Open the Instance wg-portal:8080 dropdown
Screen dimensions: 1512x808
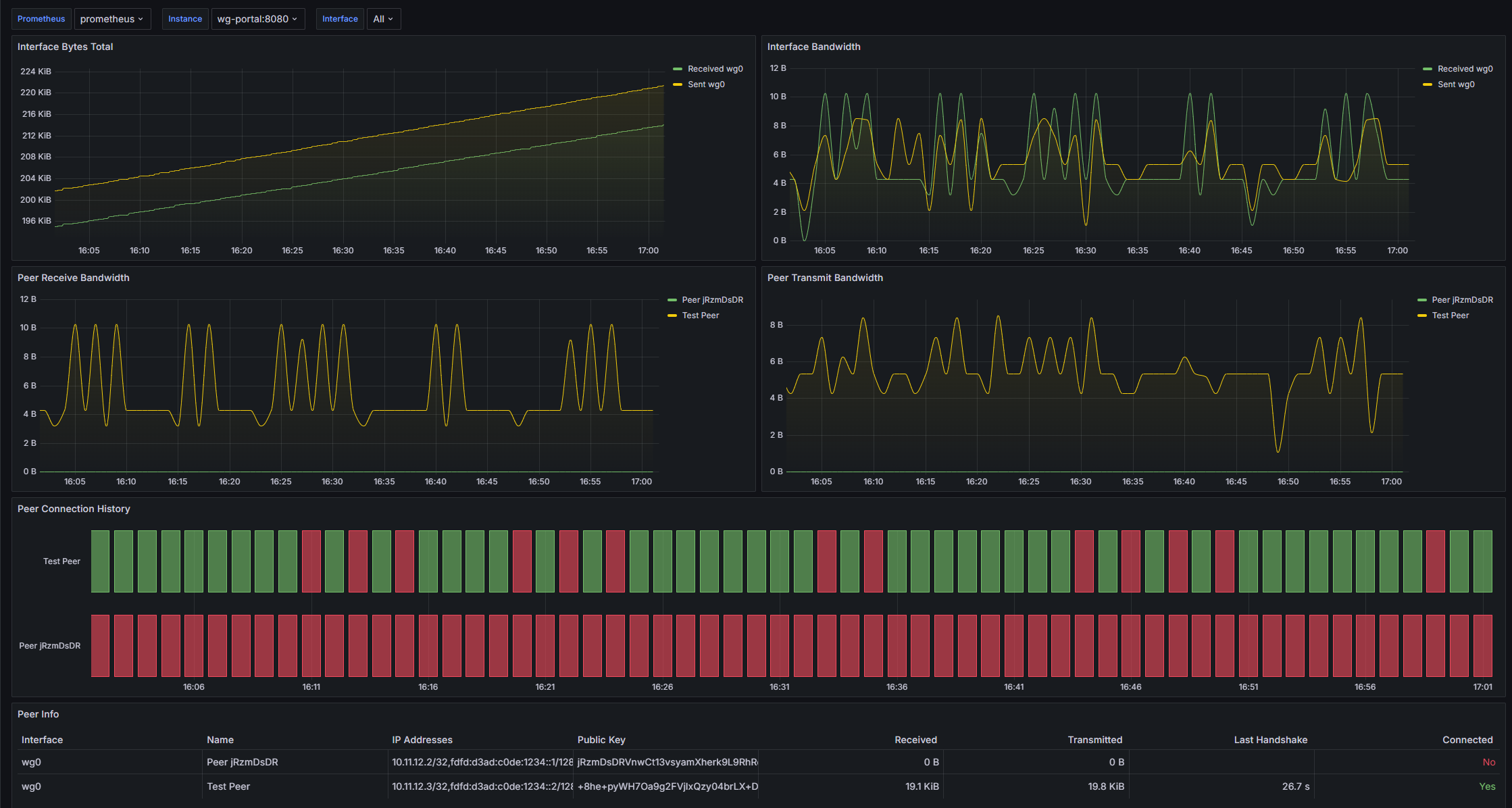coord(257,19)
